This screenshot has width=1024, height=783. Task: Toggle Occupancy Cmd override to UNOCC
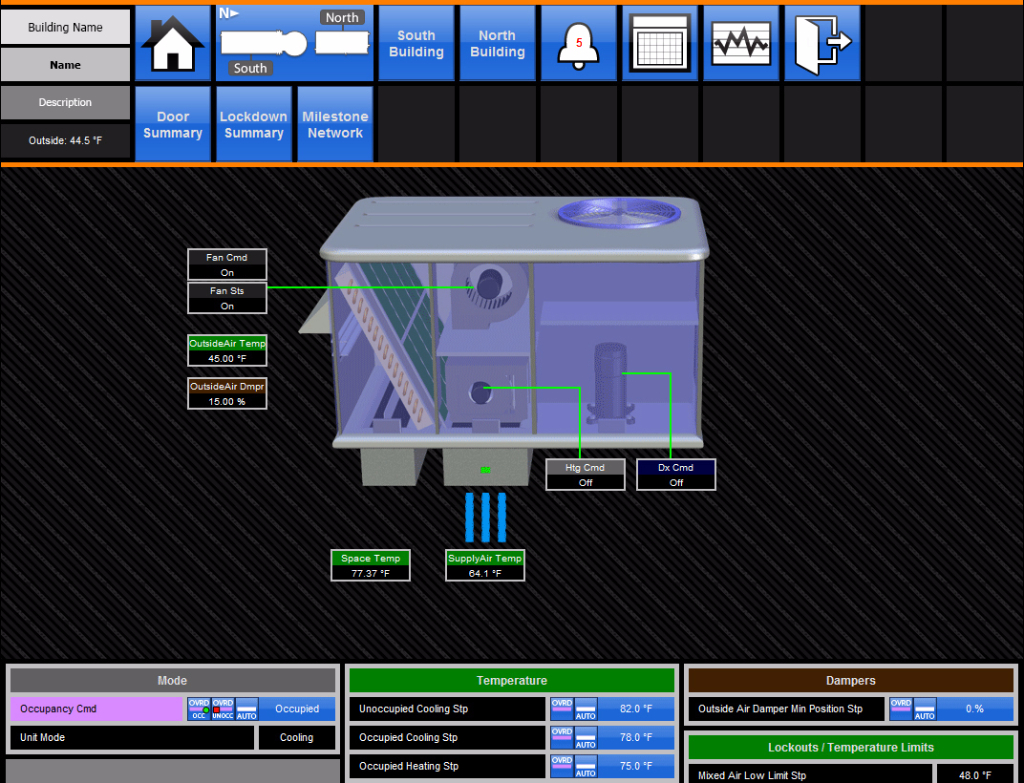[221, 708]
